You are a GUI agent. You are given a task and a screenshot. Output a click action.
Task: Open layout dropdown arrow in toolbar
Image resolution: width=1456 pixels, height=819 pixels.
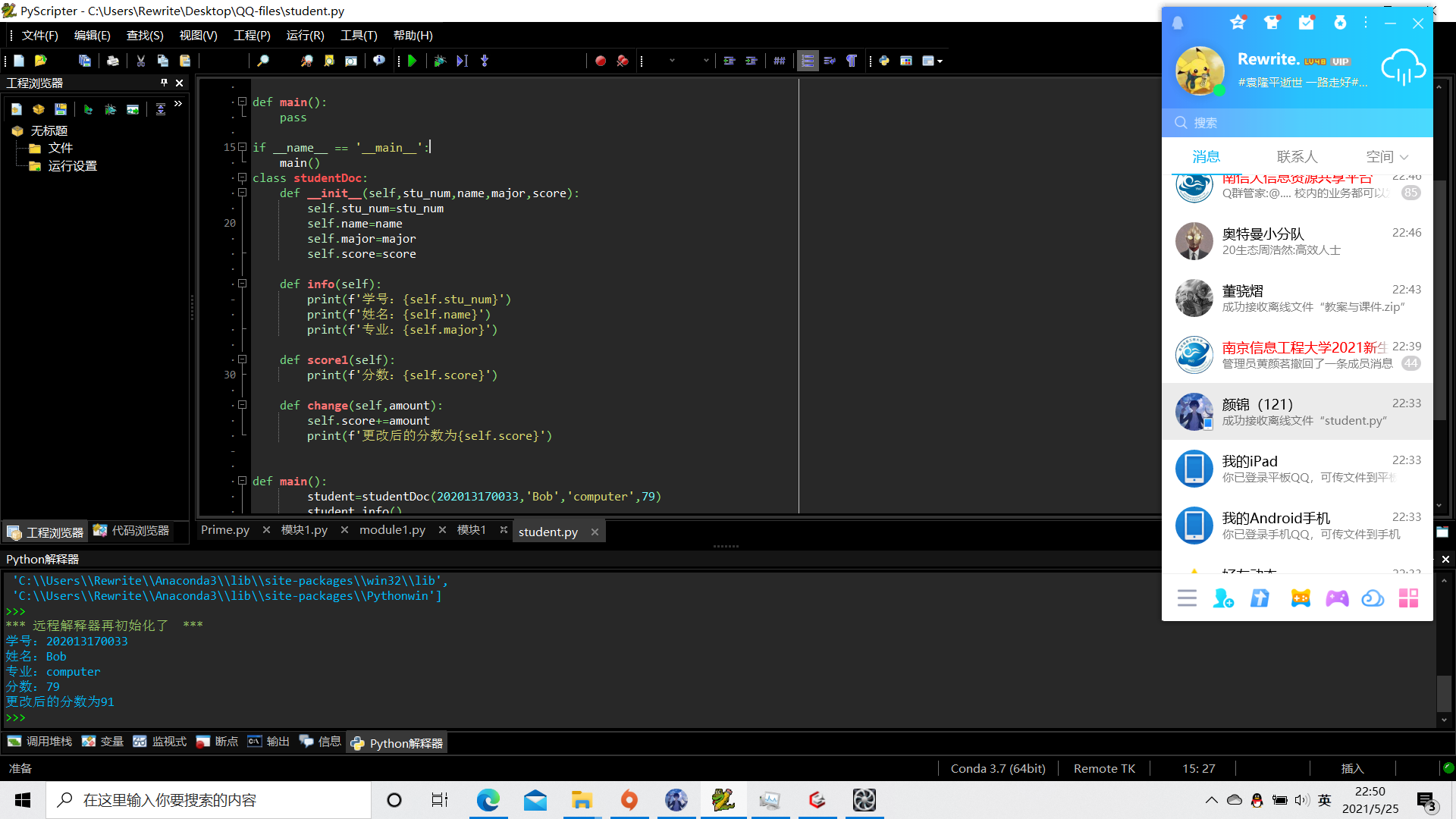point(940,61)
